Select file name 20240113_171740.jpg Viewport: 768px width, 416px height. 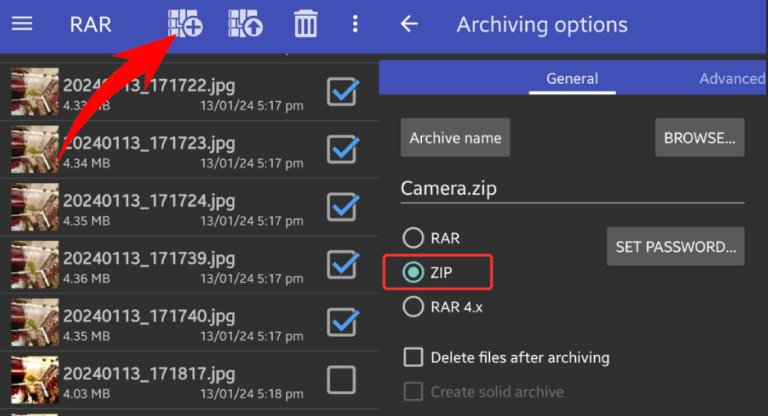pyautogui.click(x=149, y=316)
